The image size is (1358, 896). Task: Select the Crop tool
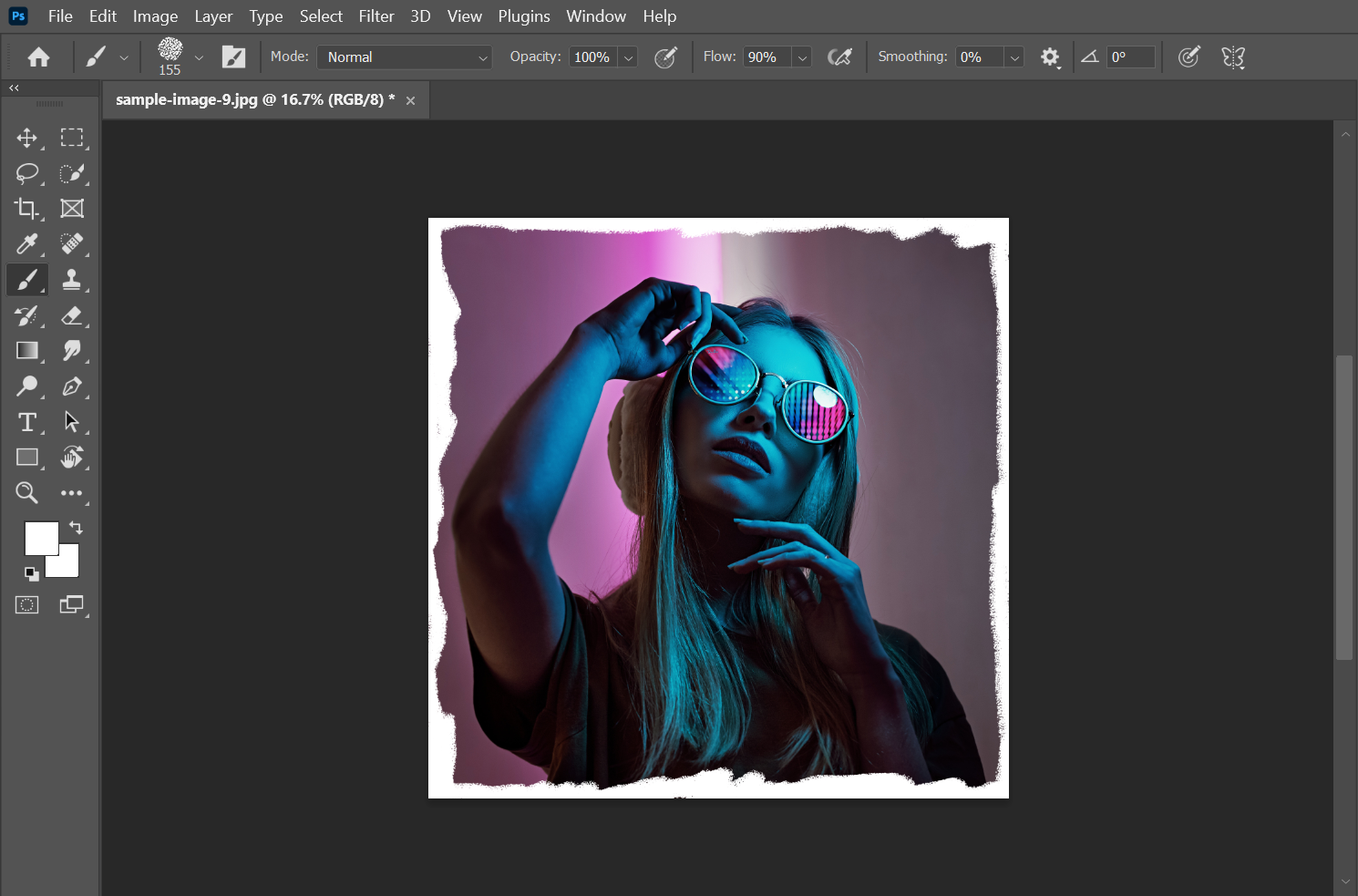coord(26,209)
